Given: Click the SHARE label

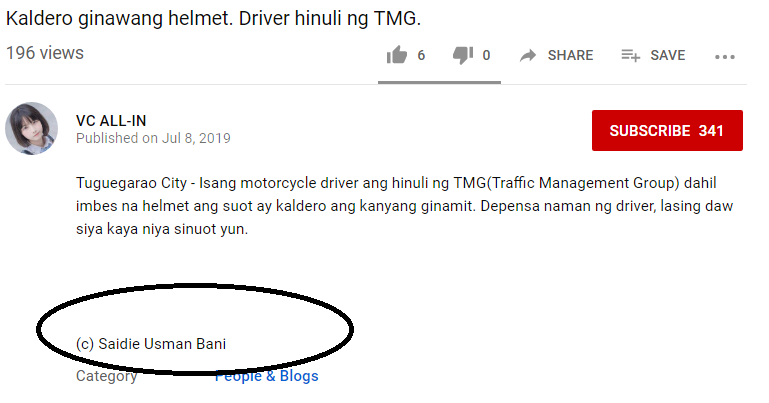Looking at the screenshot, I should coord(570,55).
